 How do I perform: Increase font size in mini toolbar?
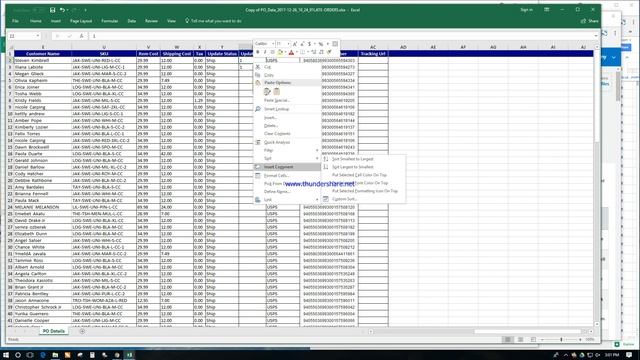295,44
